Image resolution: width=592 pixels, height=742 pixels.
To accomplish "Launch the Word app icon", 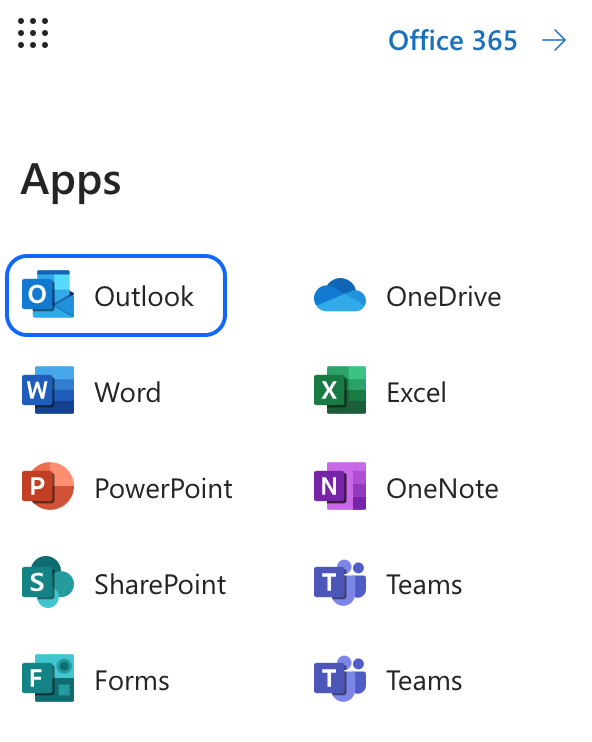I will pyautogui.click(x=48, y=390).
